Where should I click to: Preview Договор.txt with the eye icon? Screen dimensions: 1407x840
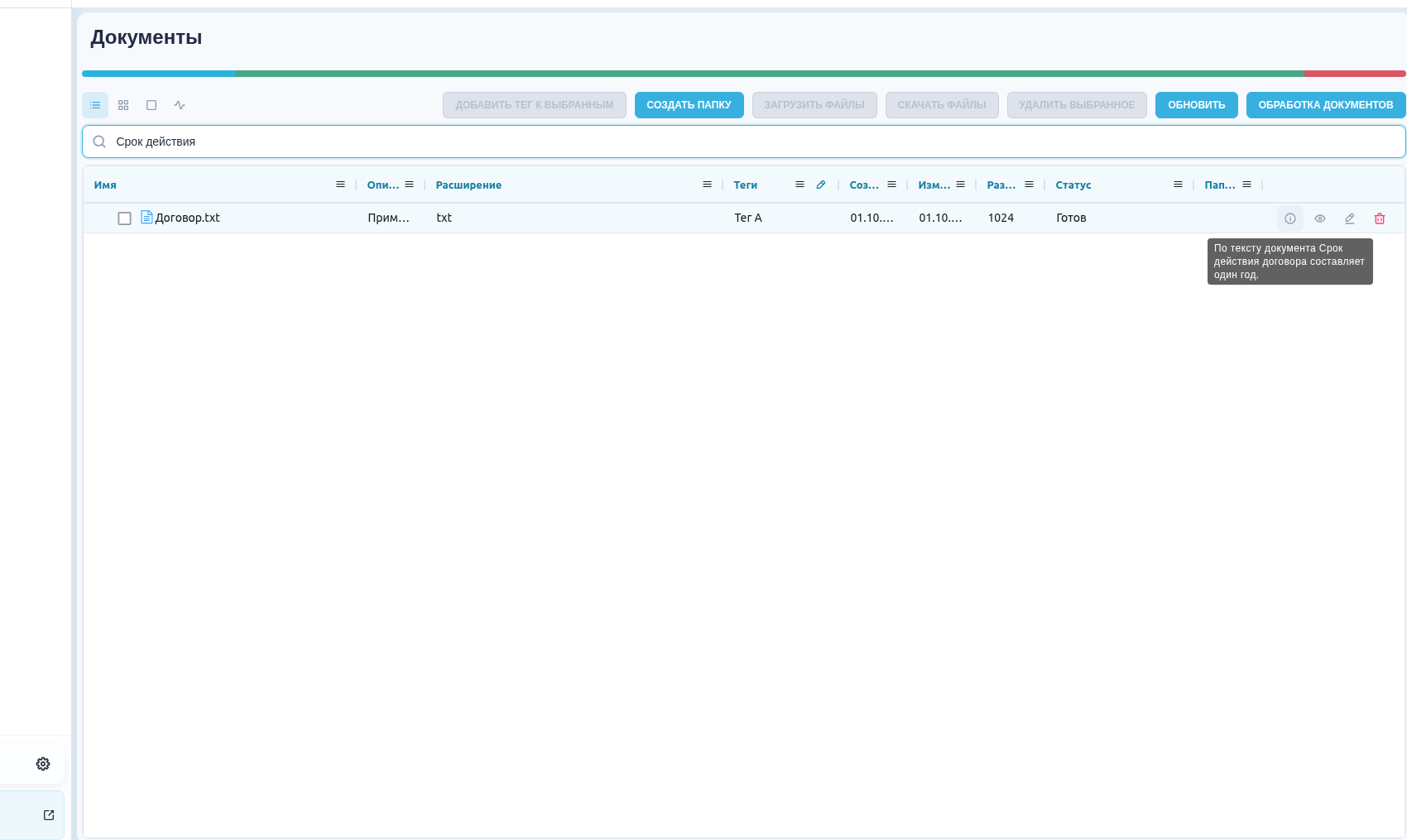click(x=1320, y=218)
